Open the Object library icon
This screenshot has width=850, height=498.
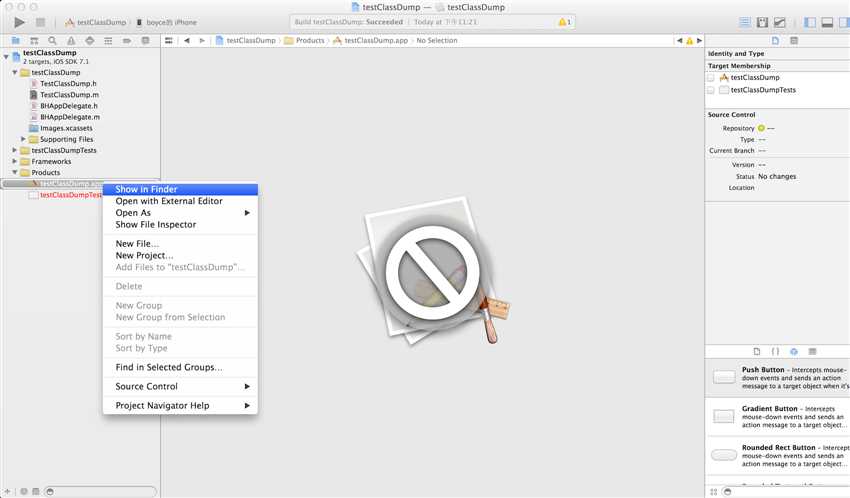[794, 352]
